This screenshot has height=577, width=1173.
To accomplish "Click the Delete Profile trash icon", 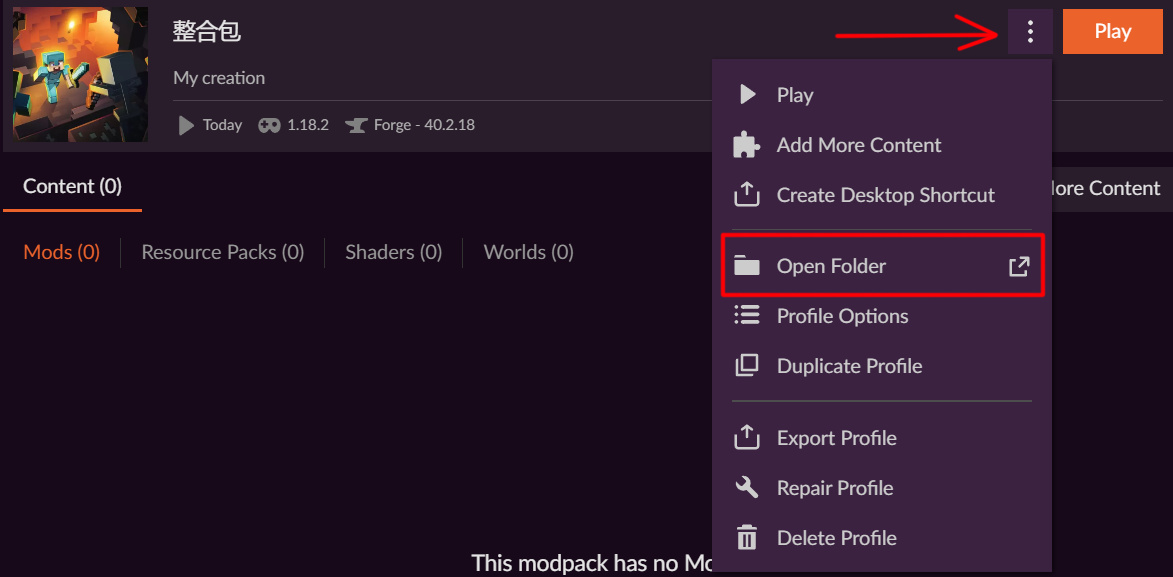I will pos(747,538).
